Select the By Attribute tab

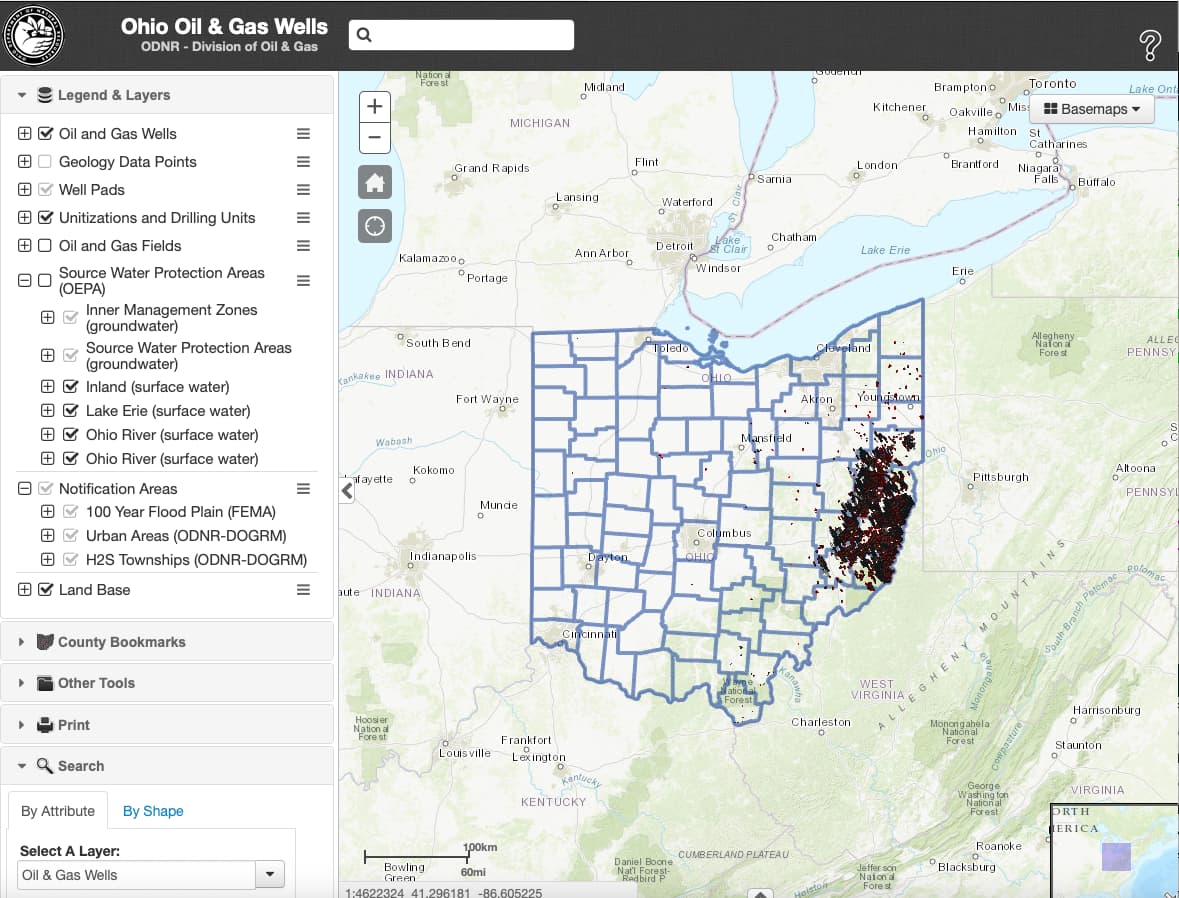point(58,811)
